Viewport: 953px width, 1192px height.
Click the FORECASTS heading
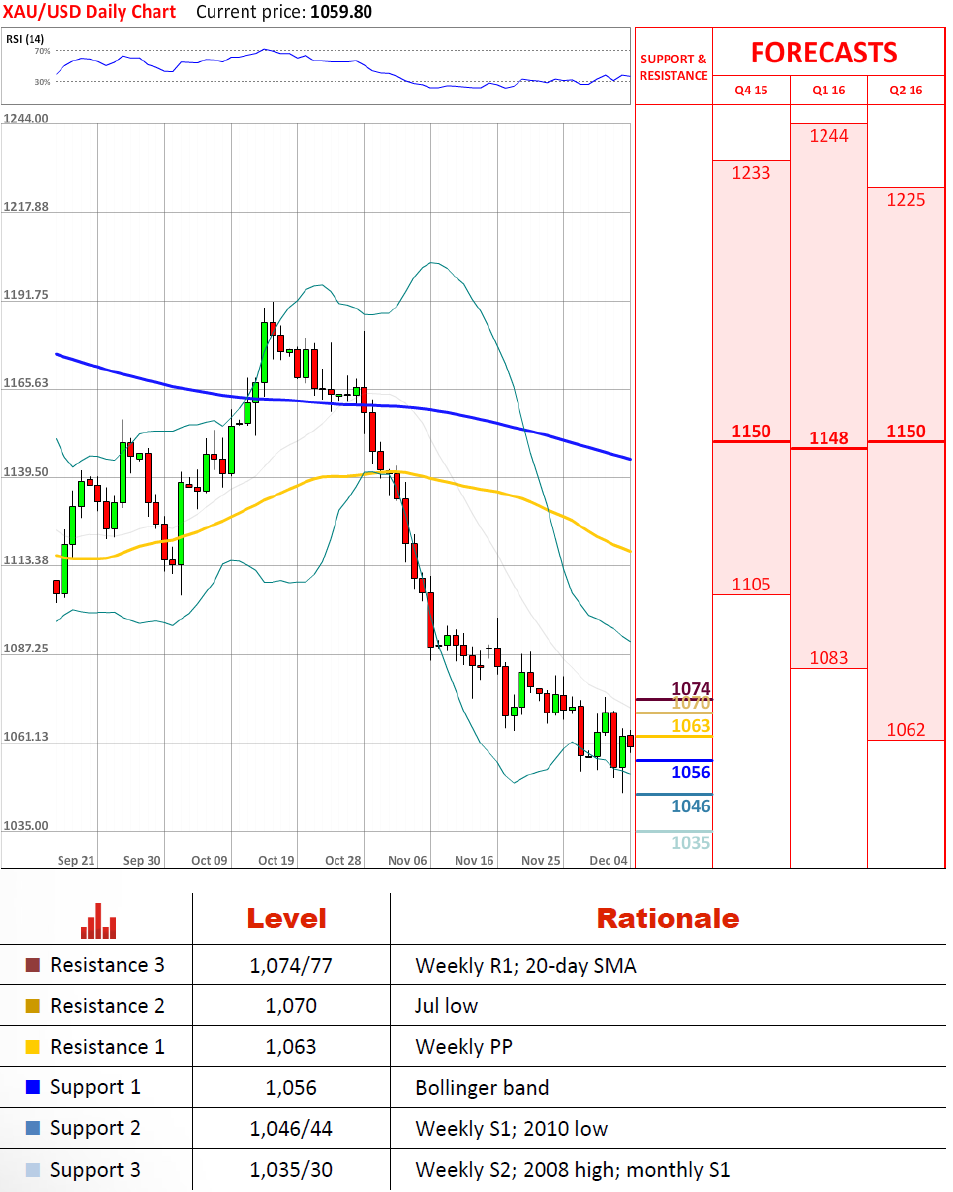click(x=824, y=52)
